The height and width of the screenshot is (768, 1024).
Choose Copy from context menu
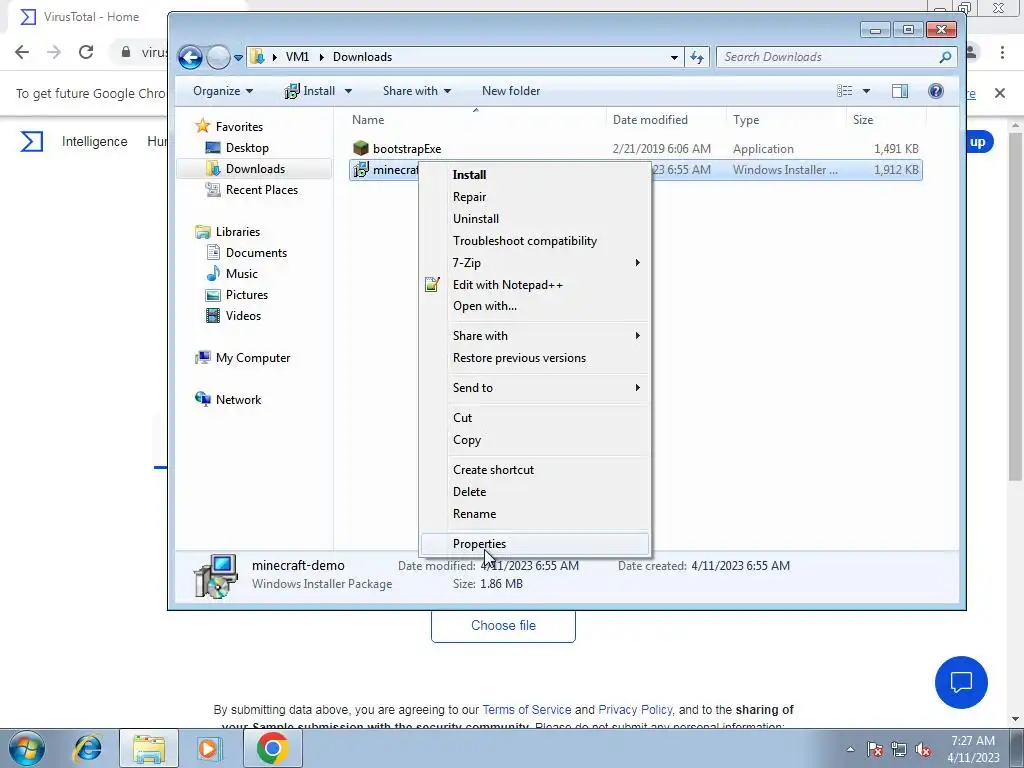[x=466, y=440]
